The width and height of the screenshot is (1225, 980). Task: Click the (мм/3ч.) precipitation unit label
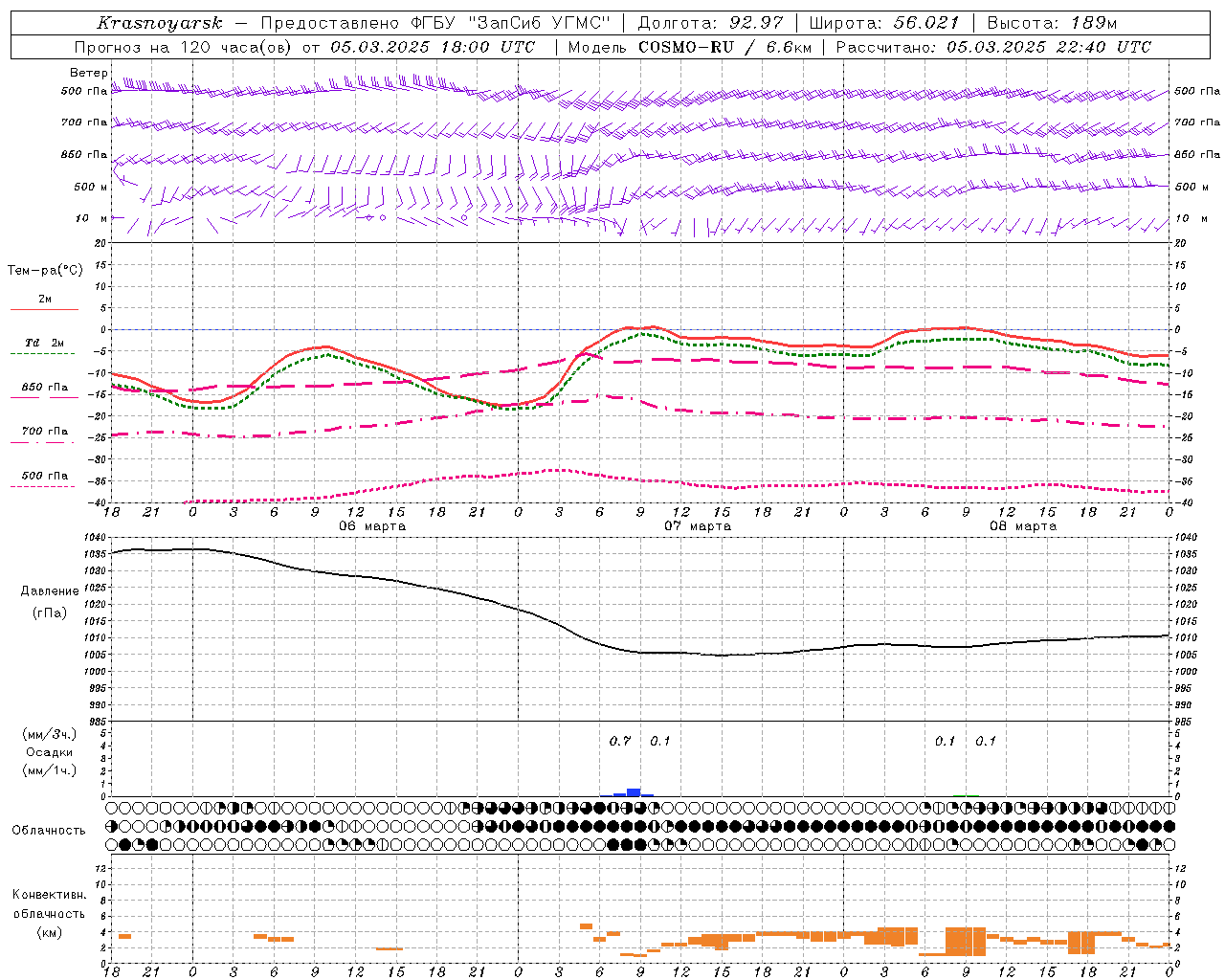click(x=50, y=734)
